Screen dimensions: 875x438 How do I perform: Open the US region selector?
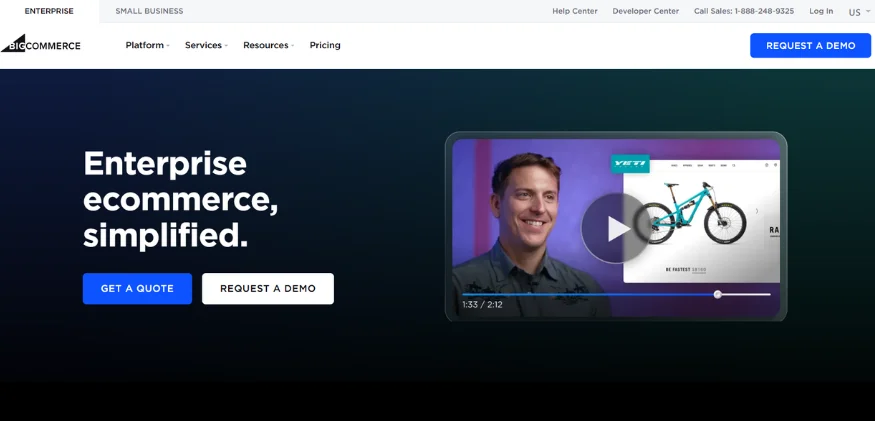point(859,12)
